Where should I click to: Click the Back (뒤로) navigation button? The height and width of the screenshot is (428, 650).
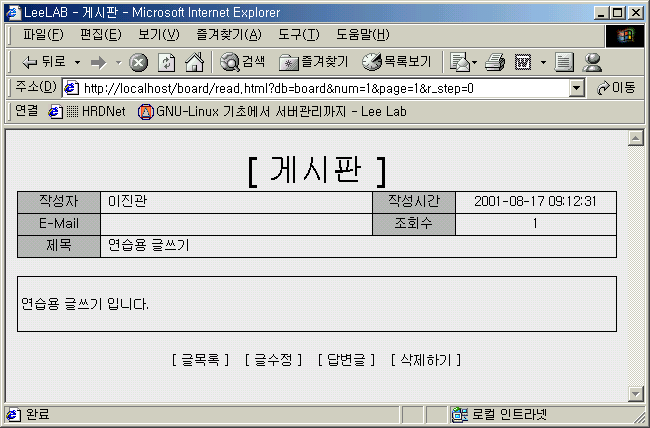[44, 62]
